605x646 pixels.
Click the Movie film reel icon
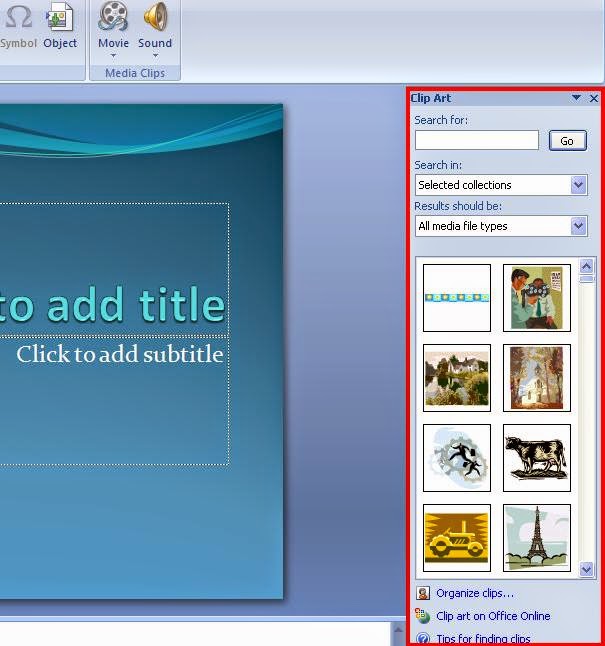pyautogui.click(x=113, y=16)
